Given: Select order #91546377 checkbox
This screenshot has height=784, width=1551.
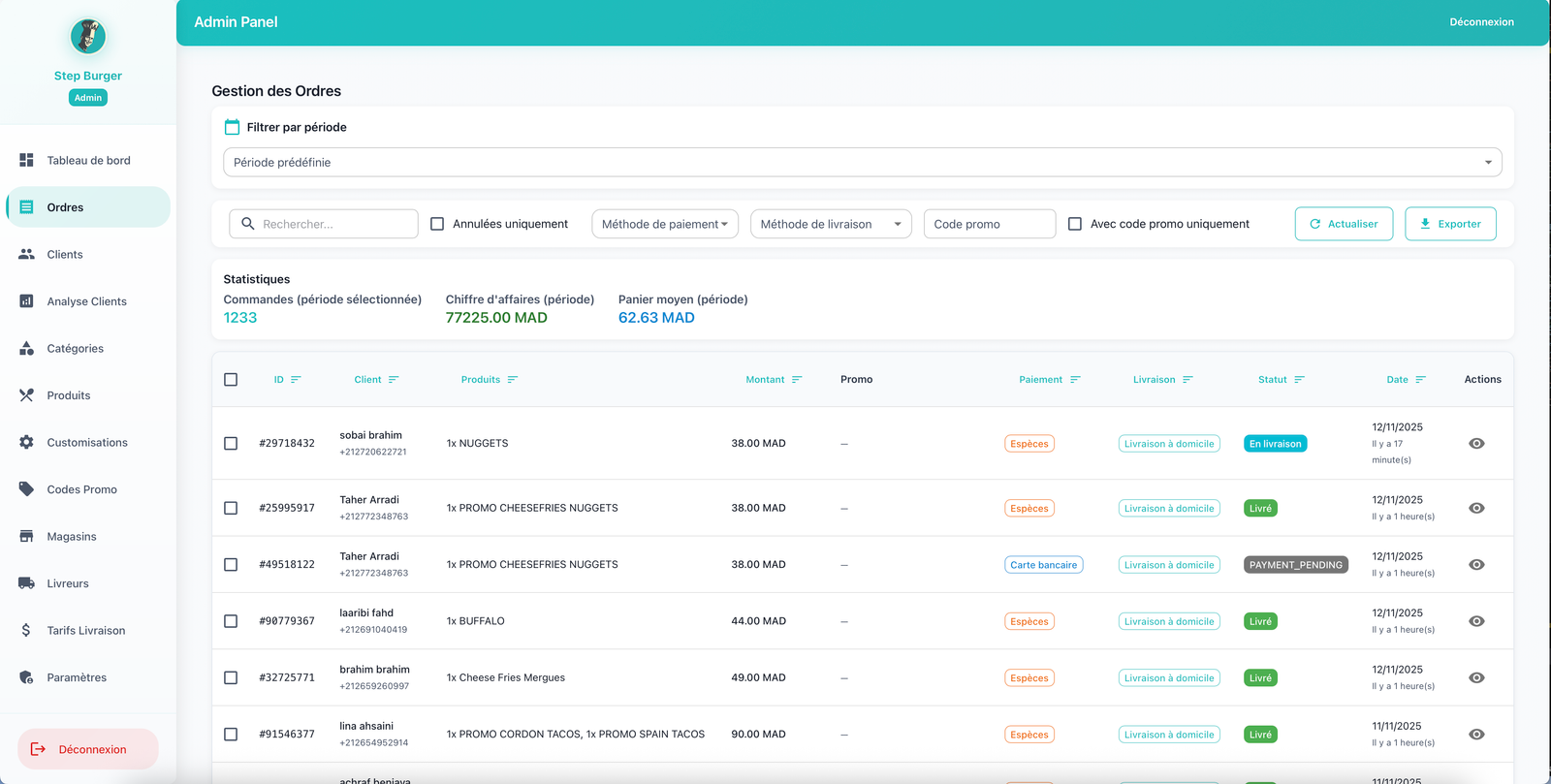Looking at the screenshot, I should pyautogui.click(x=231, y=735).
